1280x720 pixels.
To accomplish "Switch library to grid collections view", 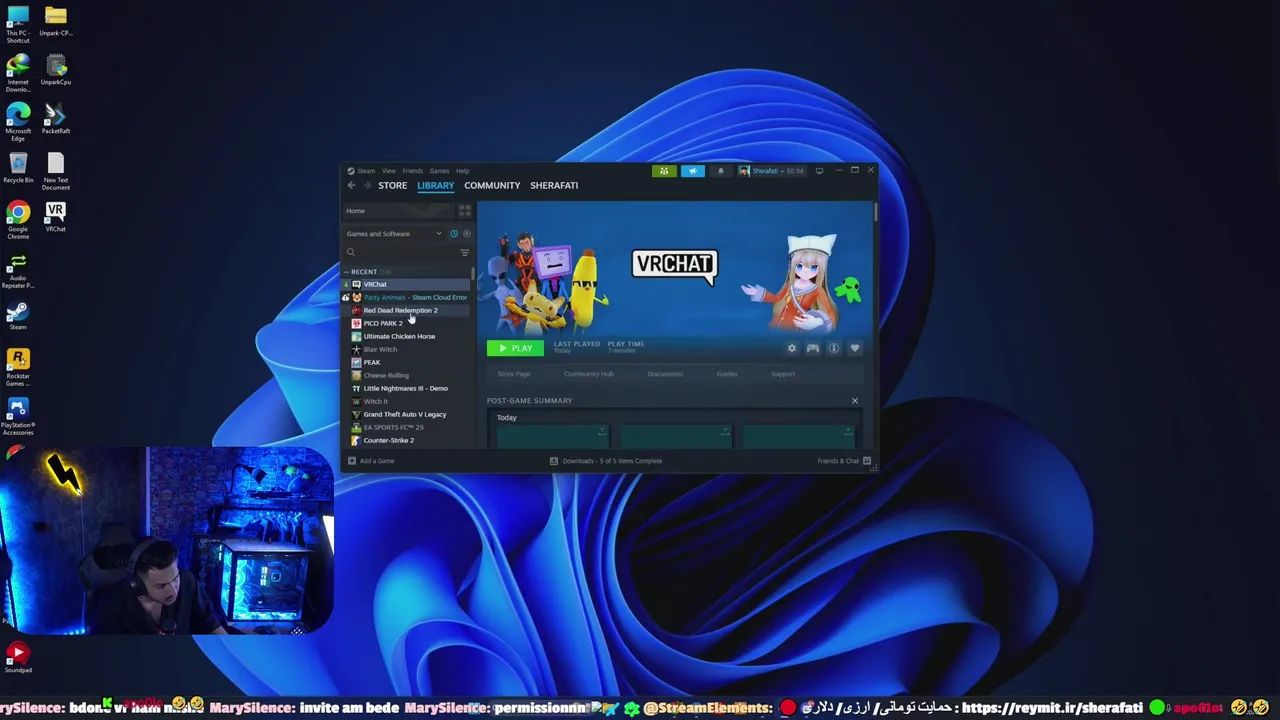I will pyautogui.click(x=464, y=211).
